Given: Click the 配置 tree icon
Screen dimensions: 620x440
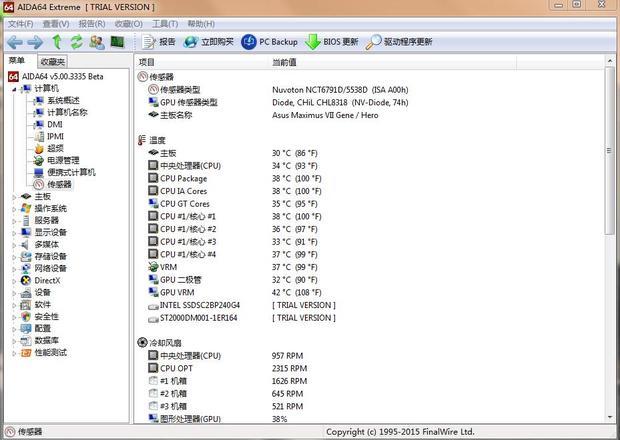Looking at the screenshot, I should coord(26,329).
